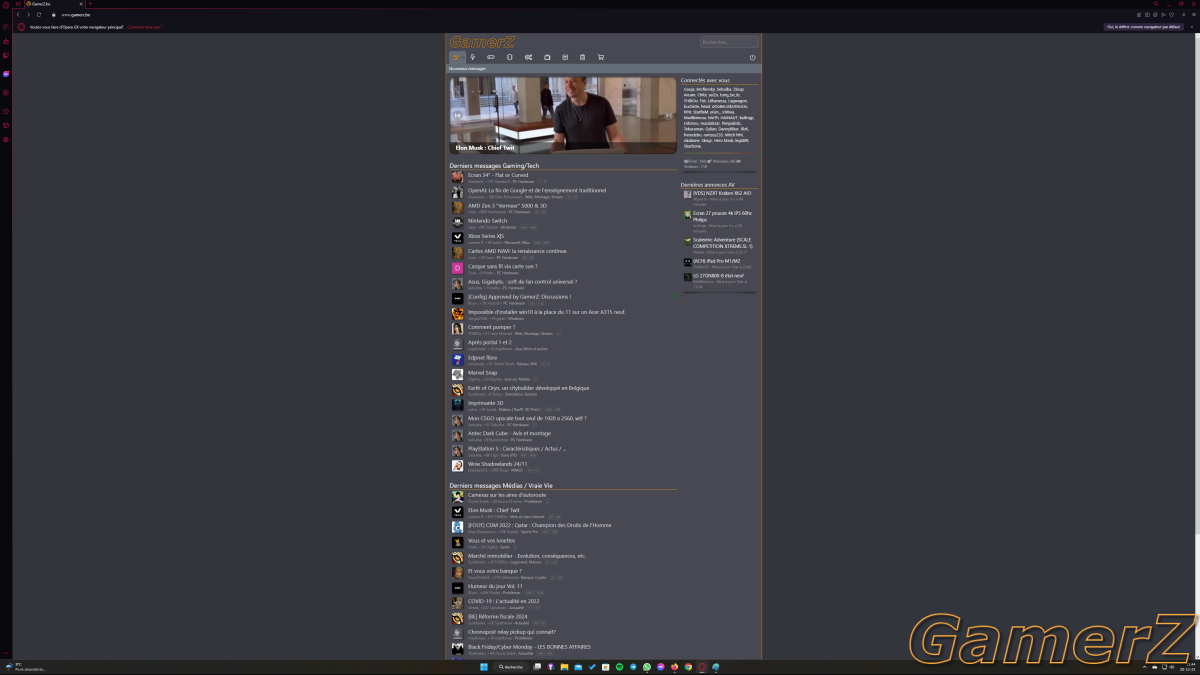Open thread 'AMD Zen 3 Vermeer 5000 & 3D'
Viewport: 1200px width, 675px height.
[x=507, y=205]
